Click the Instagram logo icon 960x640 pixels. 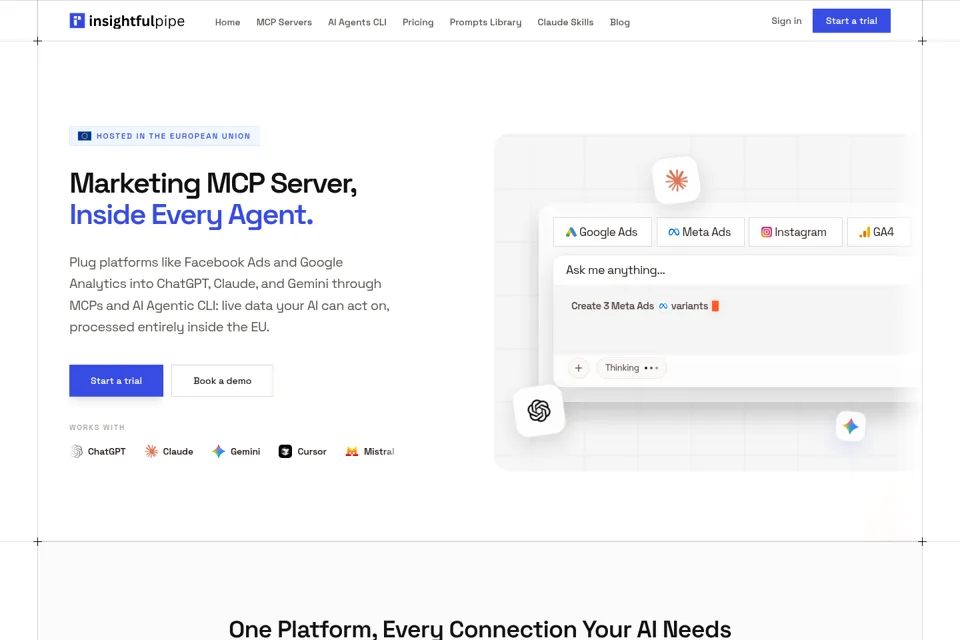coord(766,232)
